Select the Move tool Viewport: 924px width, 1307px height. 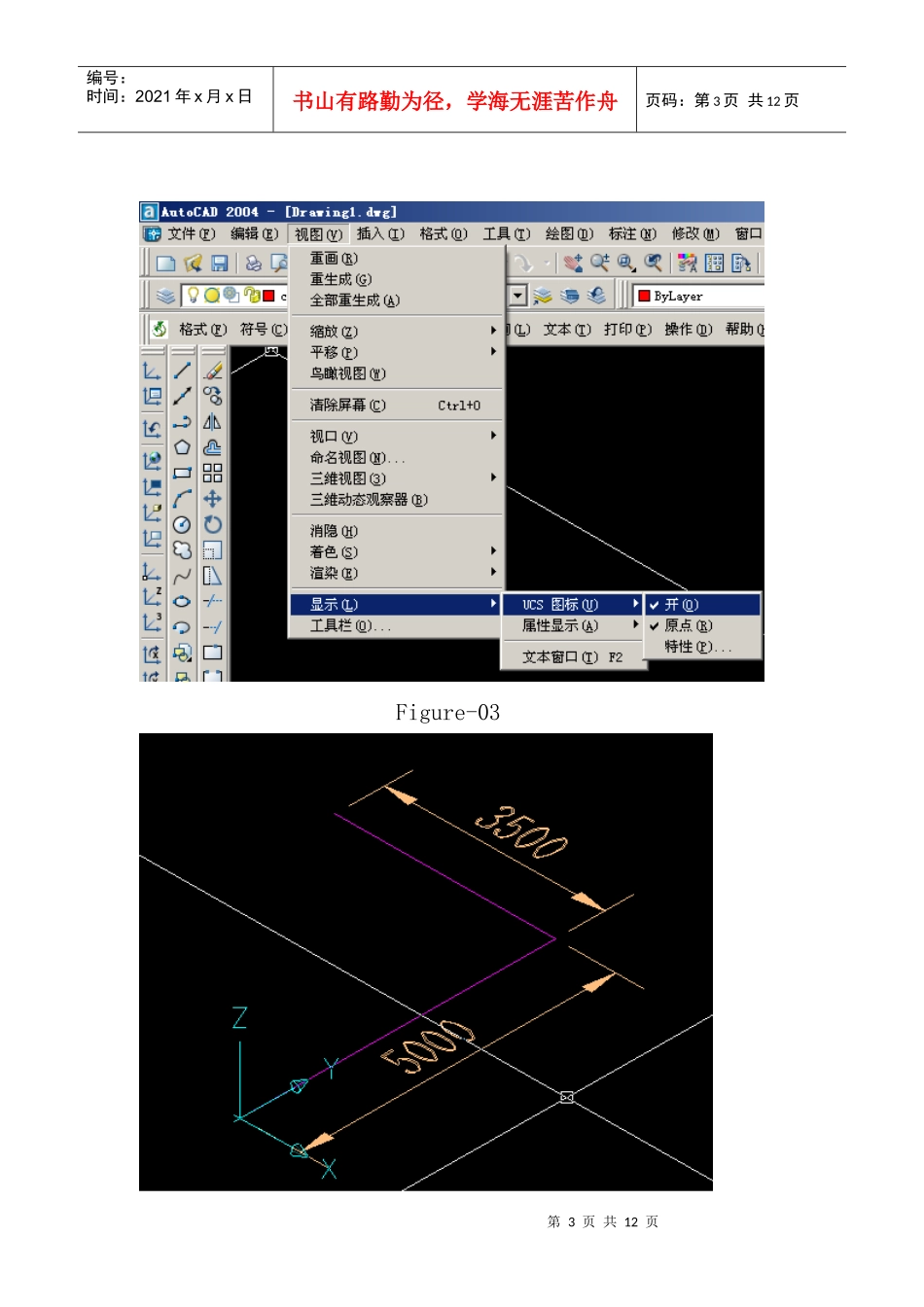[213, 499]
